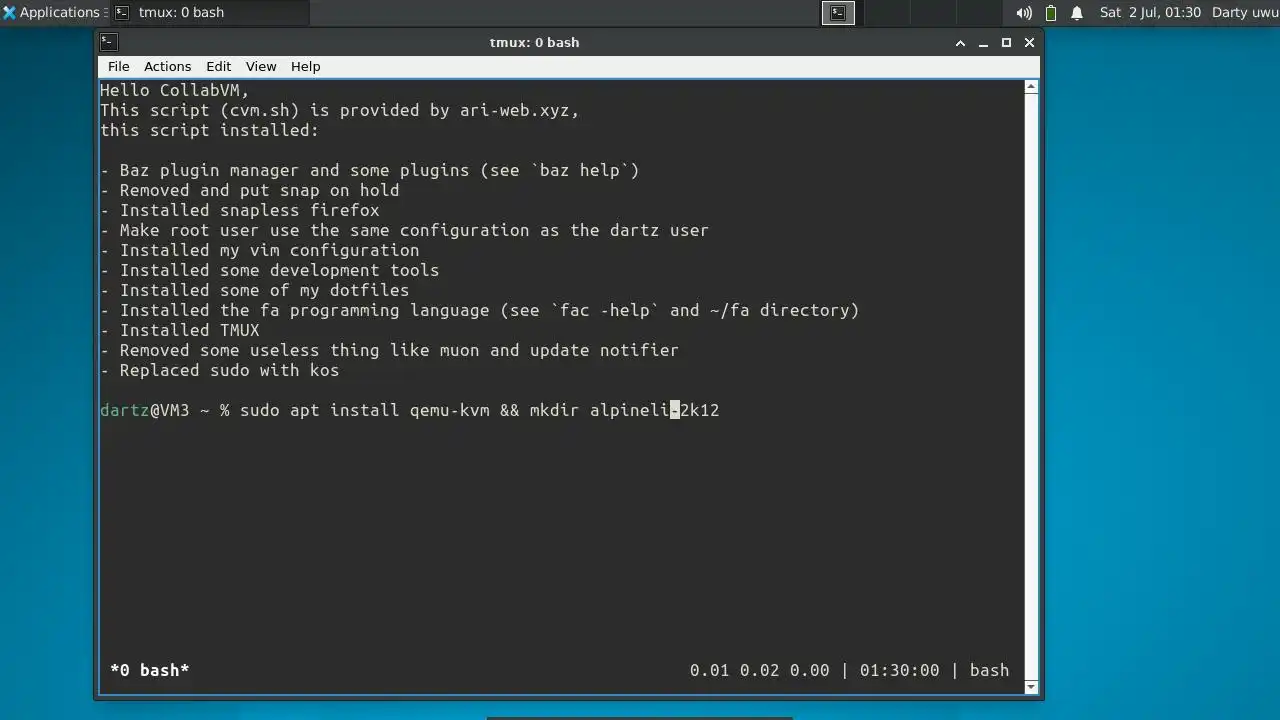
Task: Click the terminal cursor in 'alpineli-2k12'
Action: click(x=675, y=410)
